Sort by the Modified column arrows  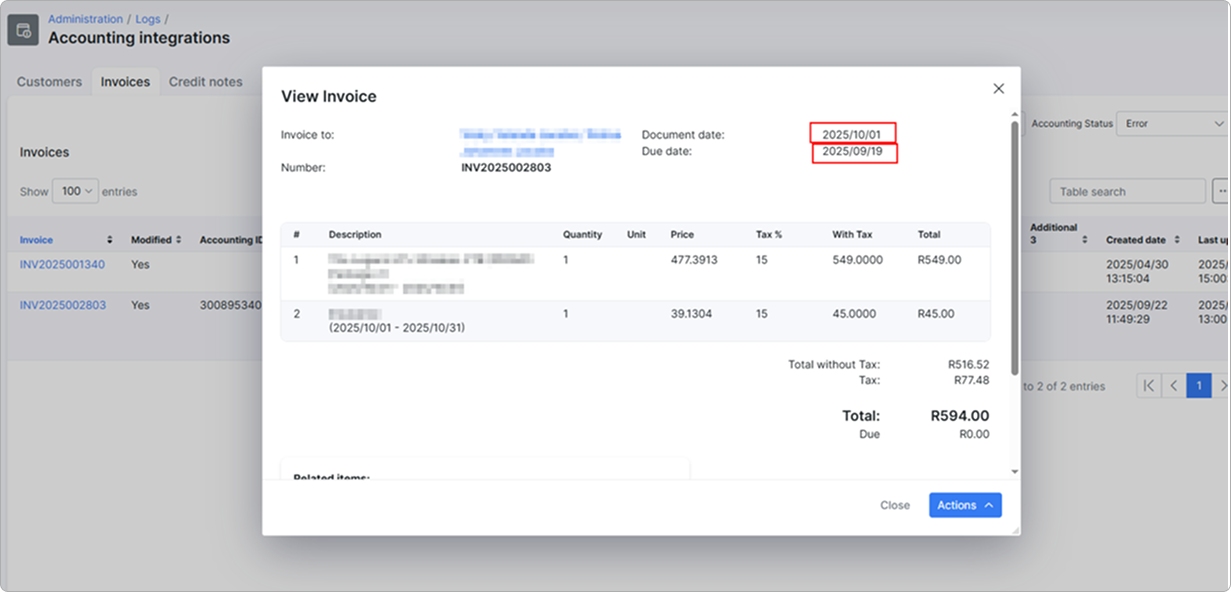pyautogui.click(x=180, y=240)
